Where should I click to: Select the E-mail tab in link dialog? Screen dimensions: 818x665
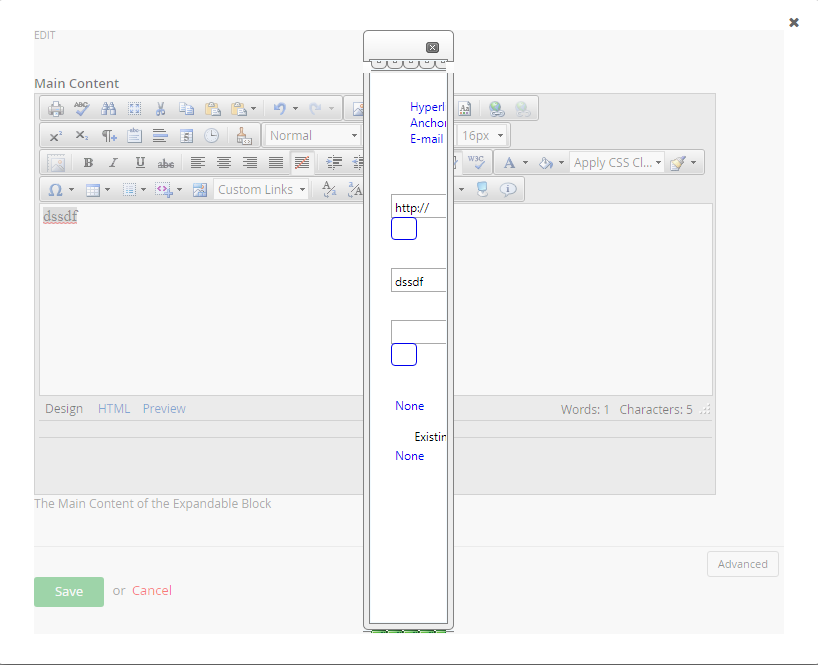point(427,139)
